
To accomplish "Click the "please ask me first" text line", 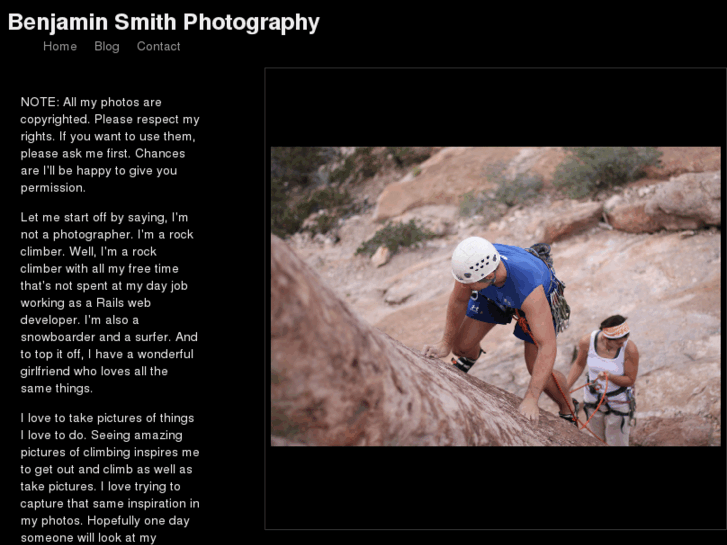I will coord(102,154).
